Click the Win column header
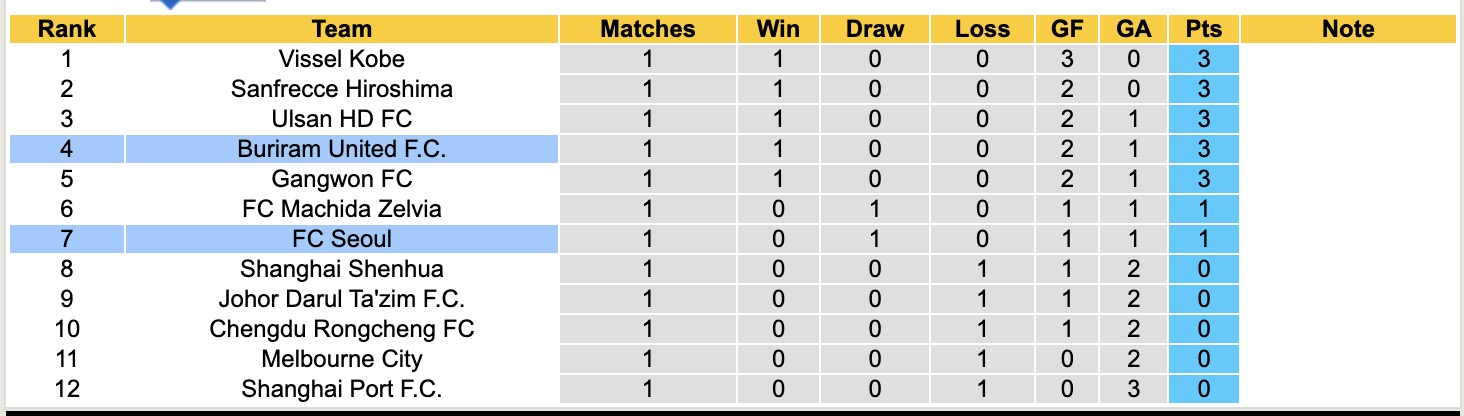1464x416 pixels. tap(779, 29)
